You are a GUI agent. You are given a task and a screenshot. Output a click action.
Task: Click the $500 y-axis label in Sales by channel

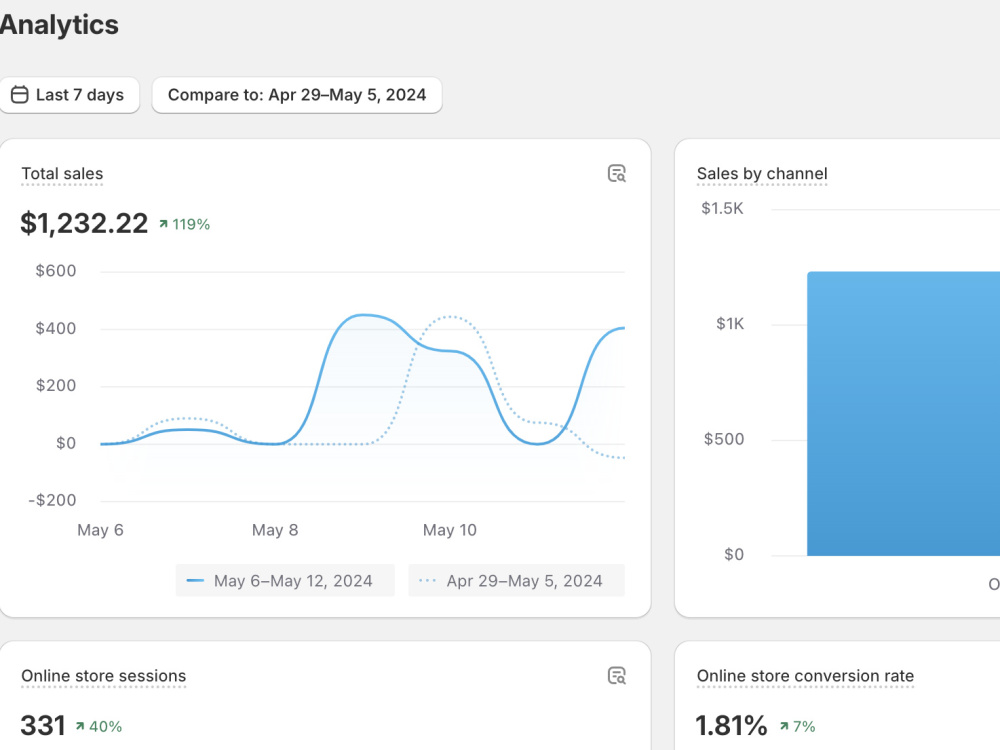(724, 439)
